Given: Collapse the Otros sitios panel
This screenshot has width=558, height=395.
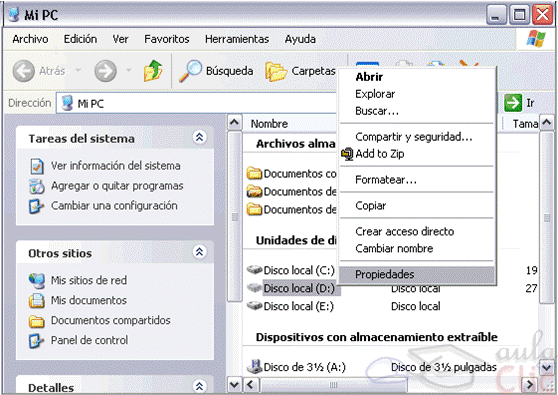Looking at the screenshot, I should tap(199, 252).
